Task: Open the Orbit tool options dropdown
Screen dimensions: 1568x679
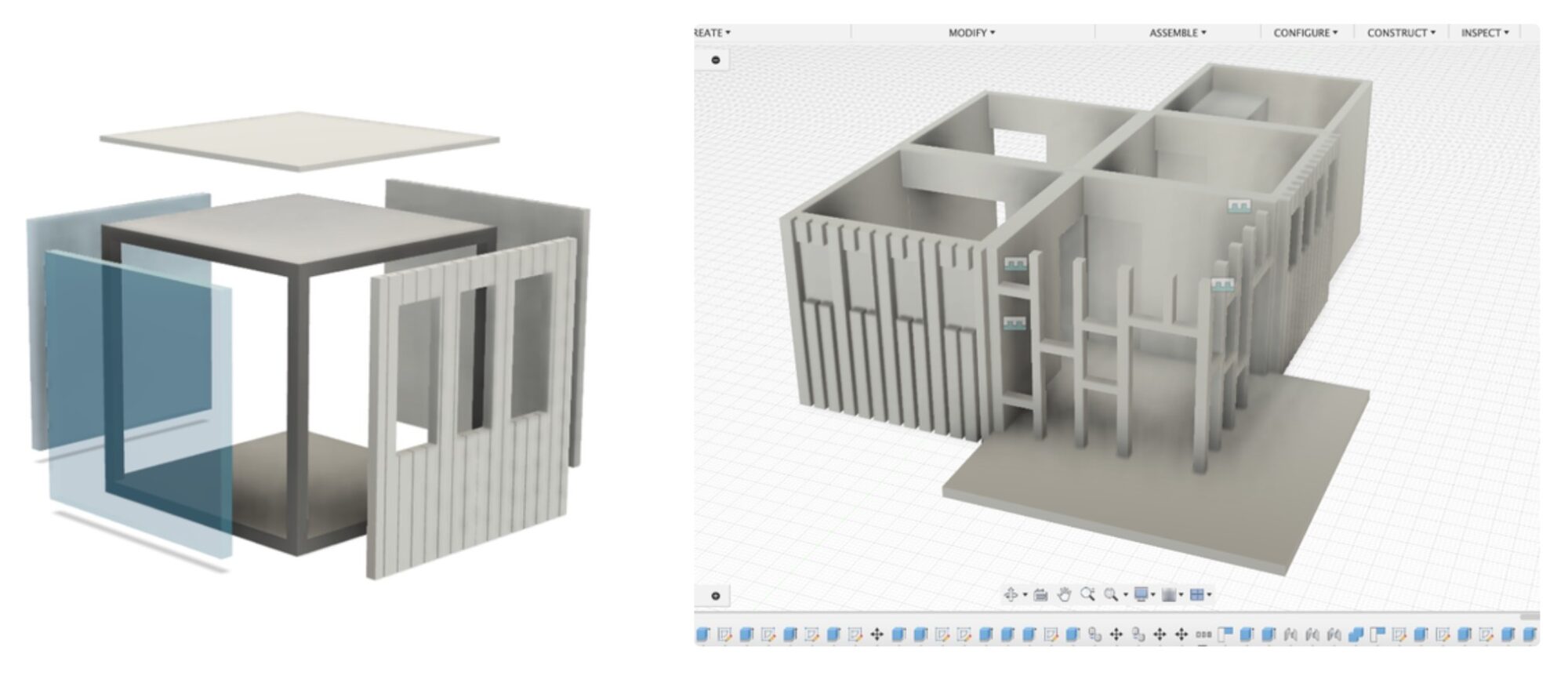Action: click(x=1025, y=595)
